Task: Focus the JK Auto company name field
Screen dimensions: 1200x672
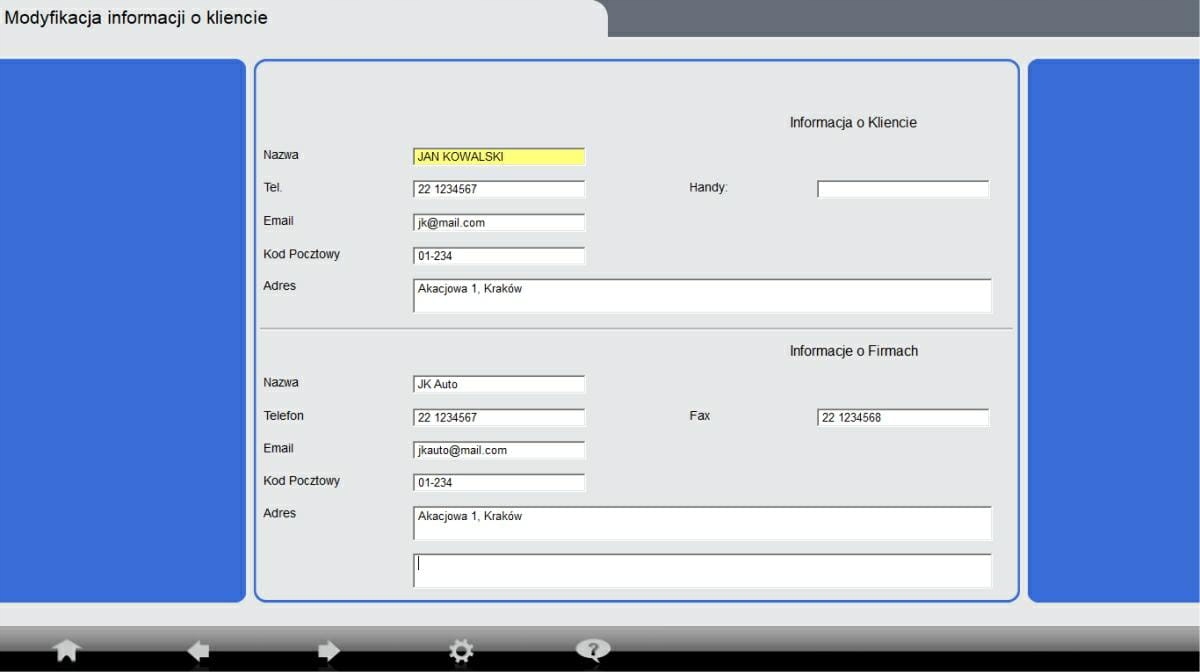Action: 498,384
